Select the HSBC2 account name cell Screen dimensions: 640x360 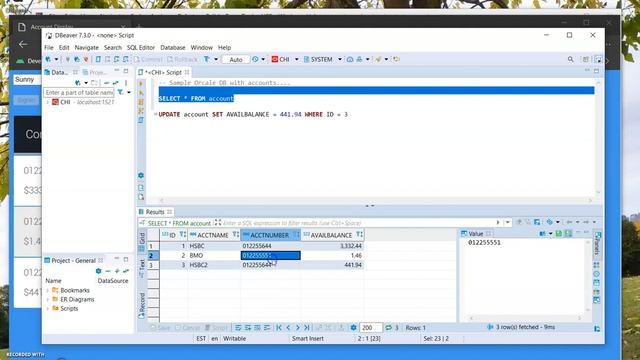214,265
